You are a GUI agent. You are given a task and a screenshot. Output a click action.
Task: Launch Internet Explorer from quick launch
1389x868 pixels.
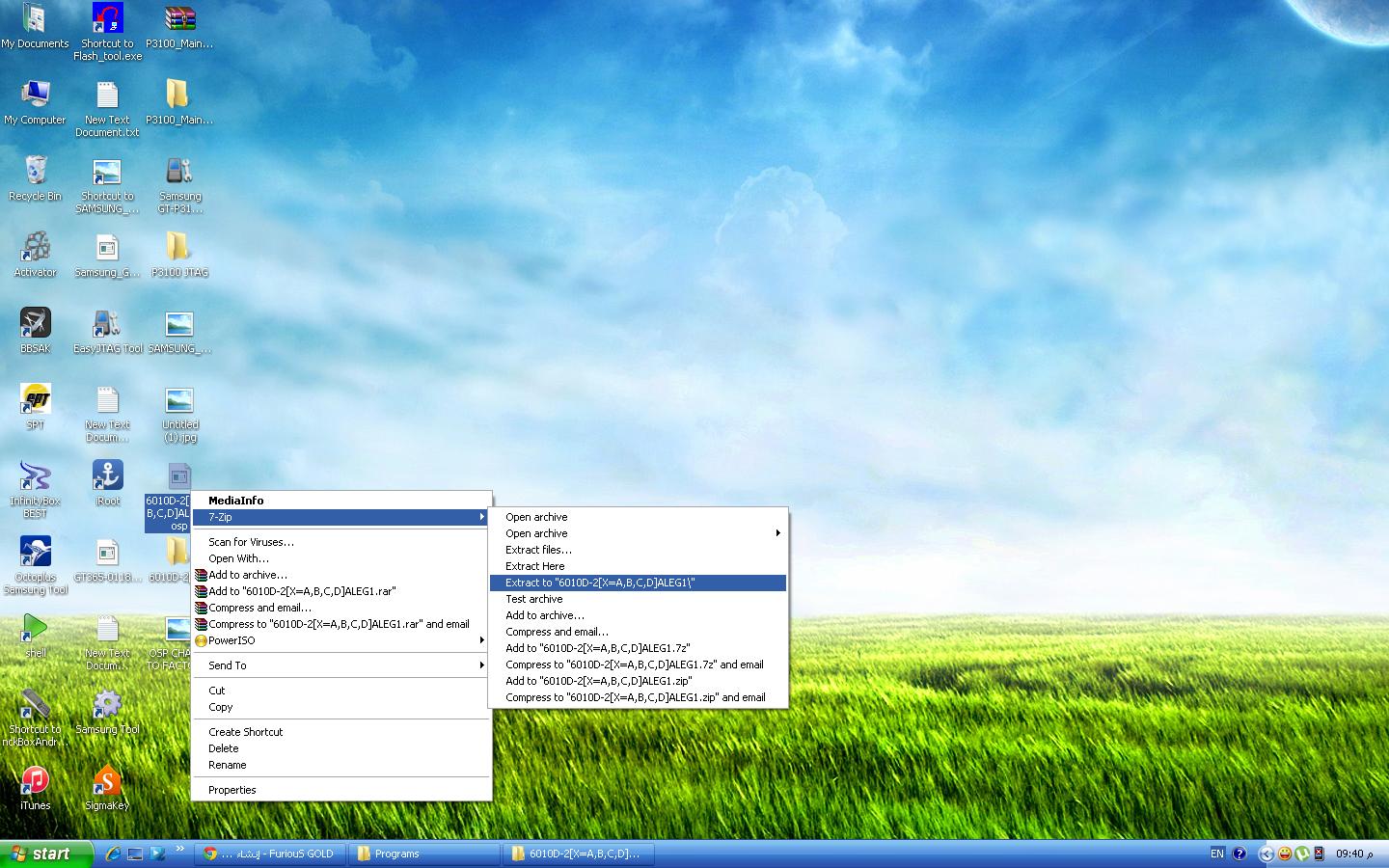(113, 854)
